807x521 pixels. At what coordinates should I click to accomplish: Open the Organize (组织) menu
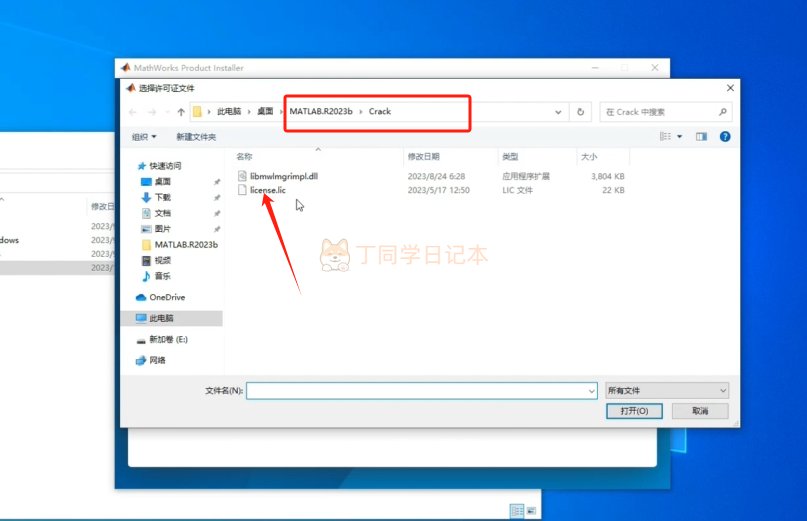[144, 136]
